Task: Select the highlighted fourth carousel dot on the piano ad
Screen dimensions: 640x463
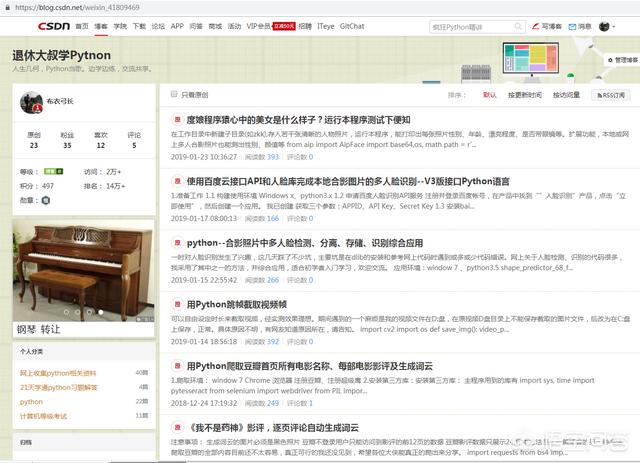Action: tap(101, 312)
